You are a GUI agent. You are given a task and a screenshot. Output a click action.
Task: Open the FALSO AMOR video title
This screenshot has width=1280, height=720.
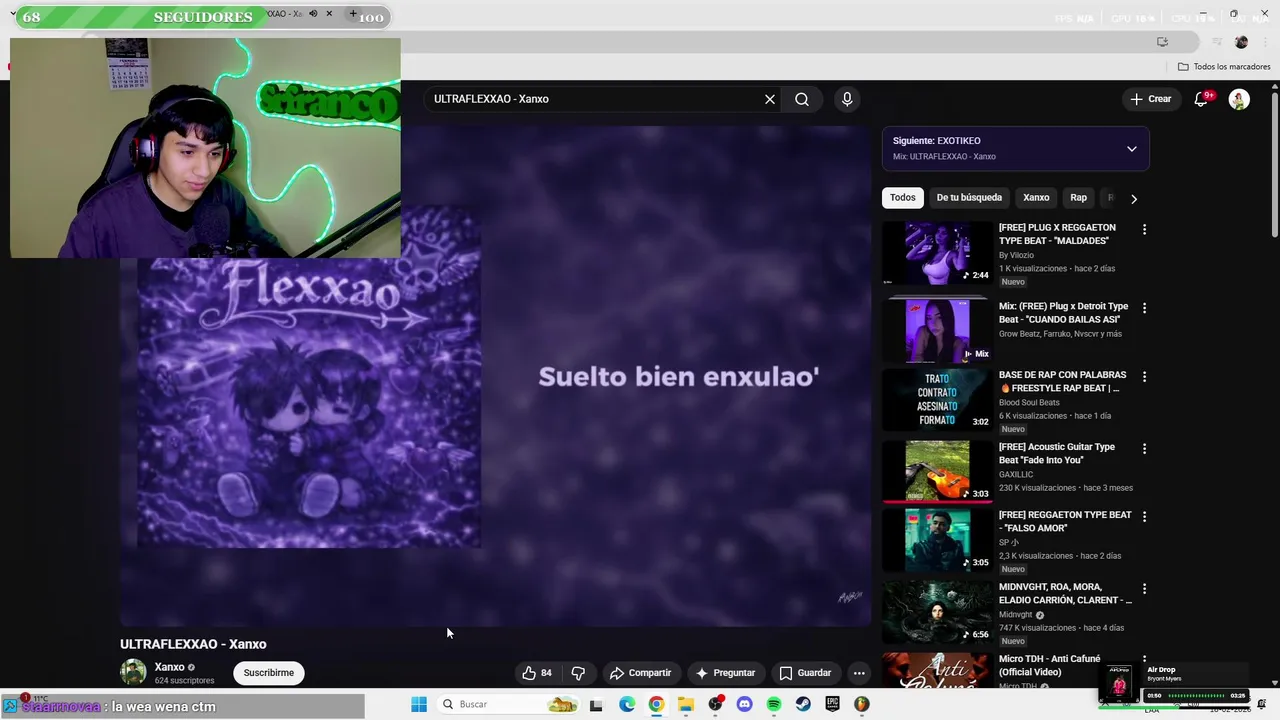click(1065, 521)
